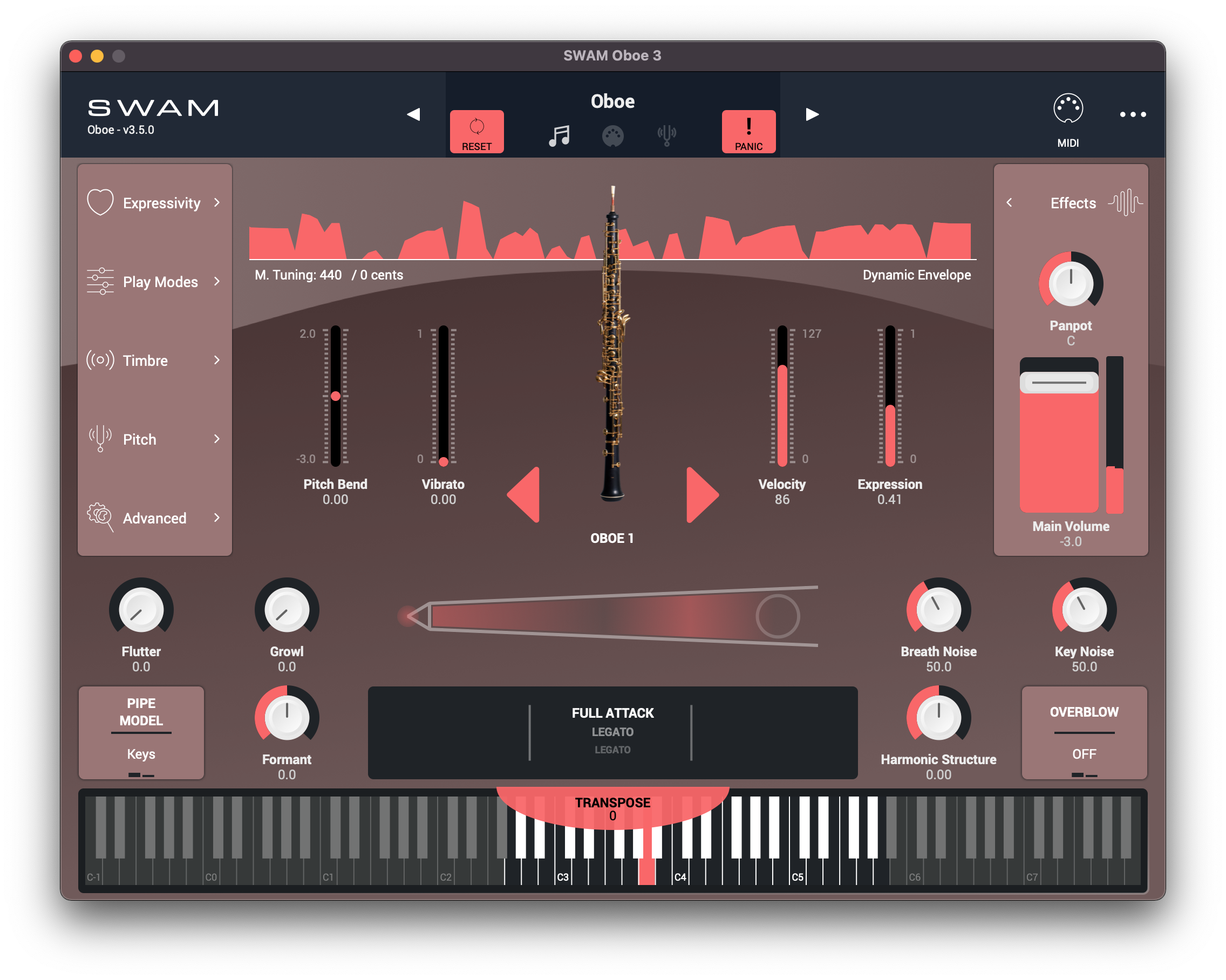The width and height of the screenshot is (1226, 980).
Task: Click the 0 cents tuning value
Action: point(381,275)
